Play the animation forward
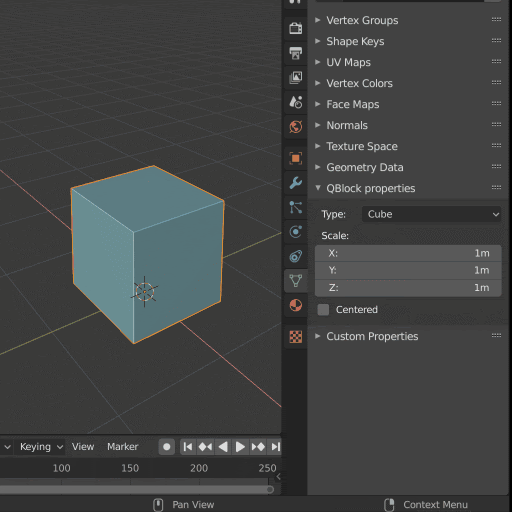This screenshot has width=512, height=512. 240,447
